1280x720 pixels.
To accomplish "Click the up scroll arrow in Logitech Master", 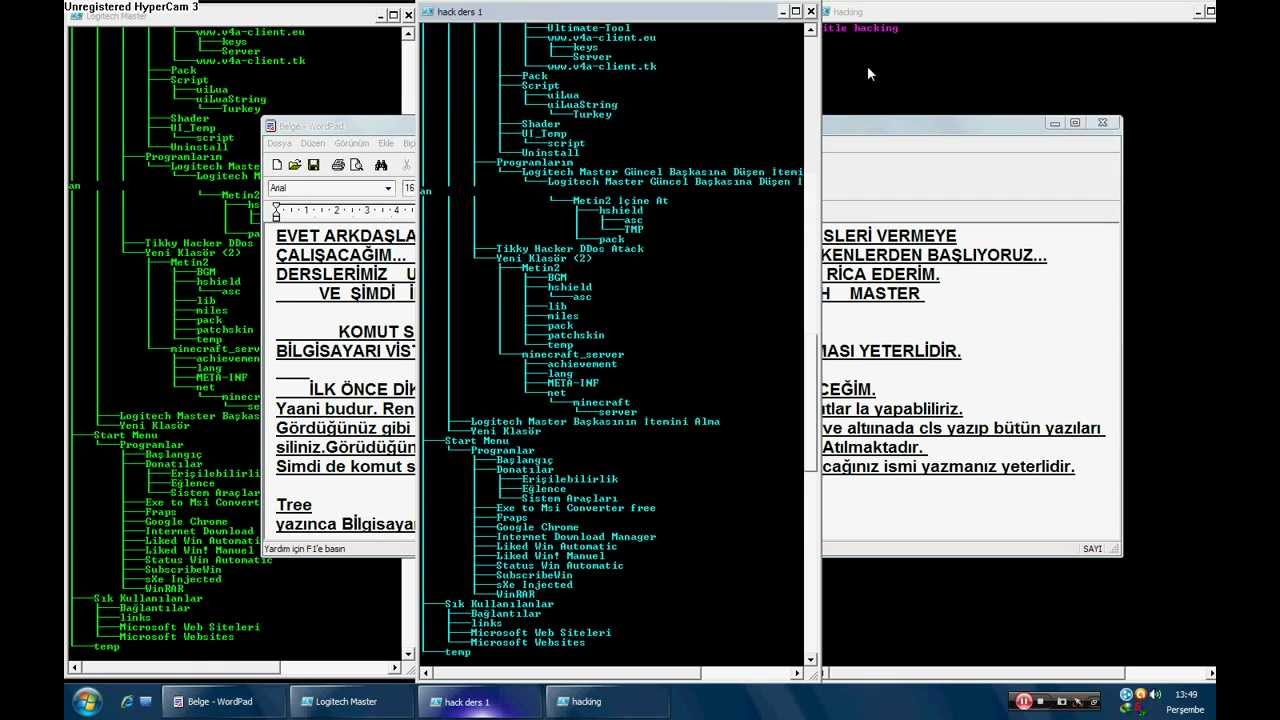I will (x=407, y=34).
